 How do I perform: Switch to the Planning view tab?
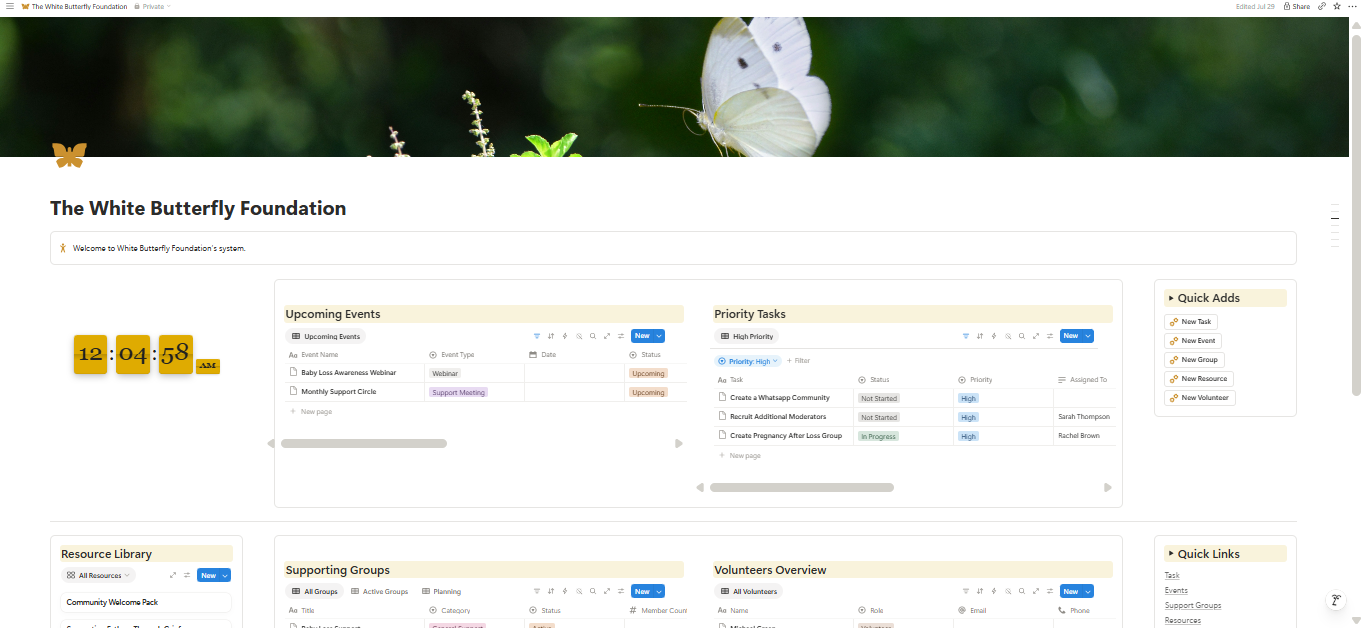coord(441,591)
